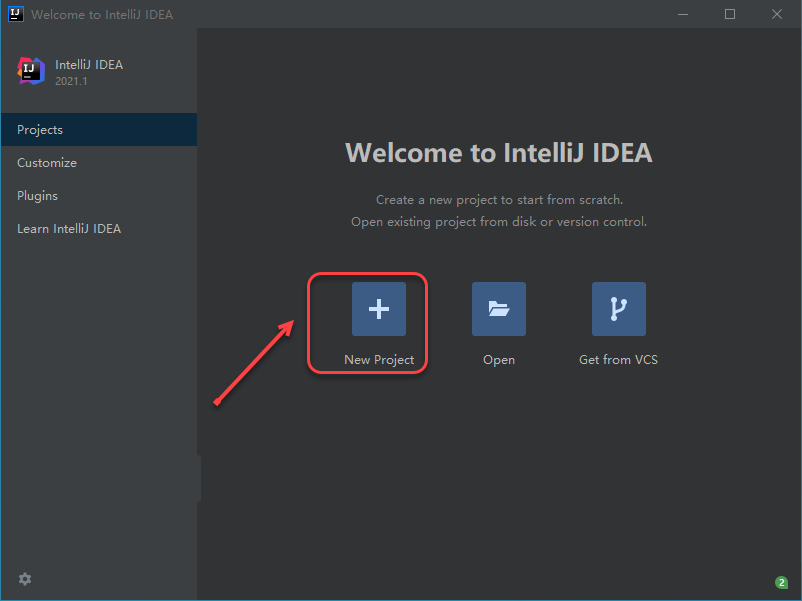802x601 pixels.
Task: Click text 'Open existing project from disk or version control.'
Action: click(499, 221)
